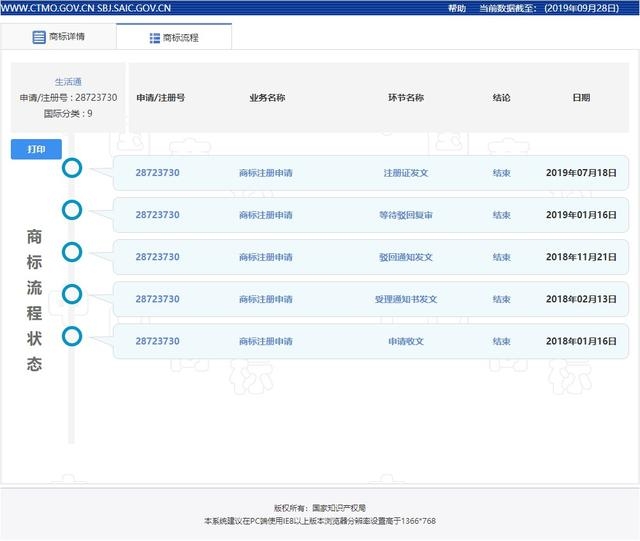Click 商标注册申请 in the 2019年07月18日 row
The image size is (640, 541).
266,173
